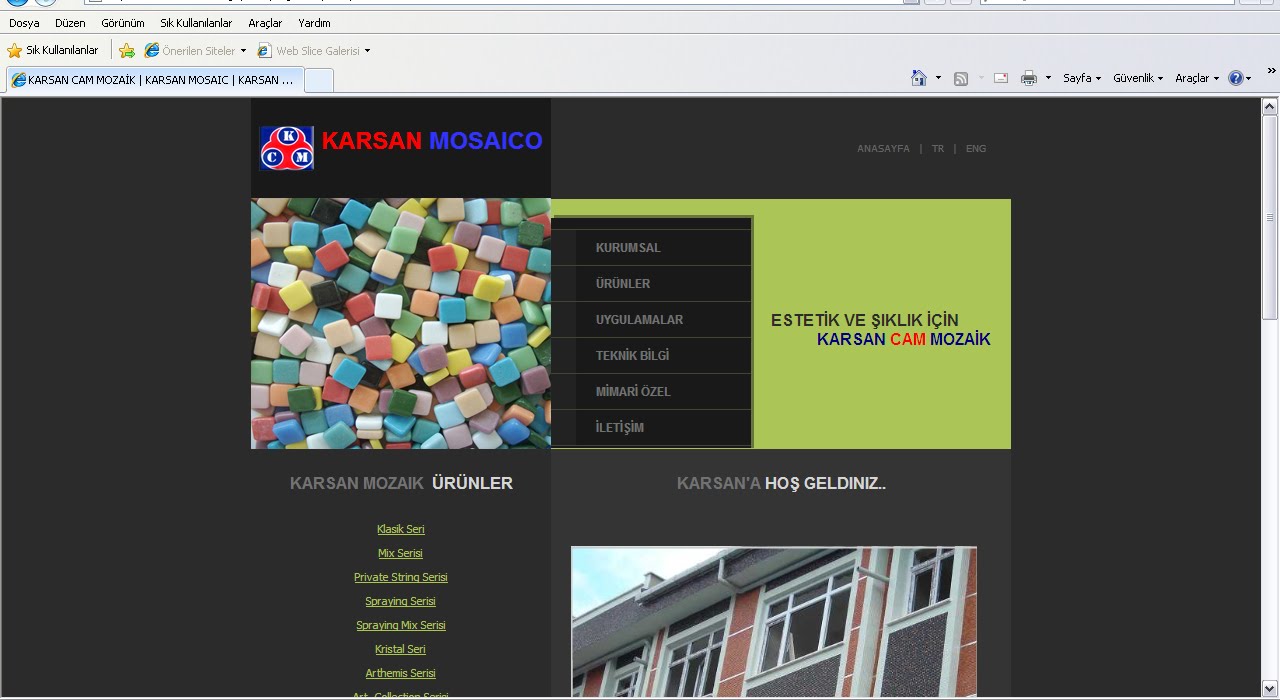Click the colorful mosaic tiles image
Screen dimensions: 1280x700
point(401,324)
